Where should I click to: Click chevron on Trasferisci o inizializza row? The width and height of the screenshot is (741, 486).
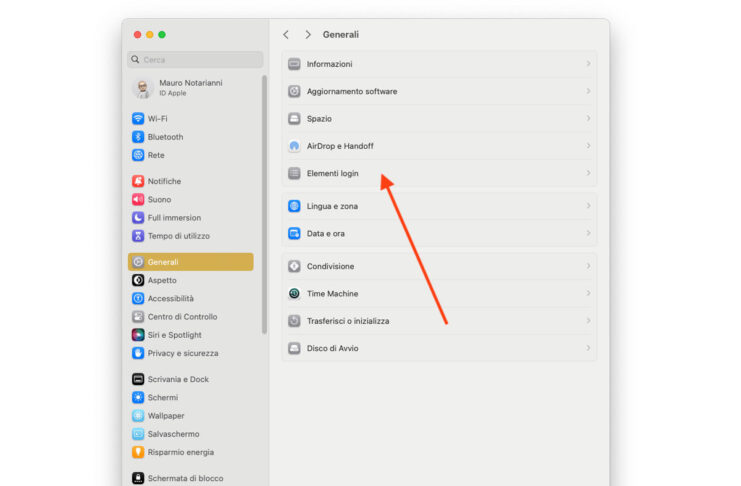[x=588, y=321]
